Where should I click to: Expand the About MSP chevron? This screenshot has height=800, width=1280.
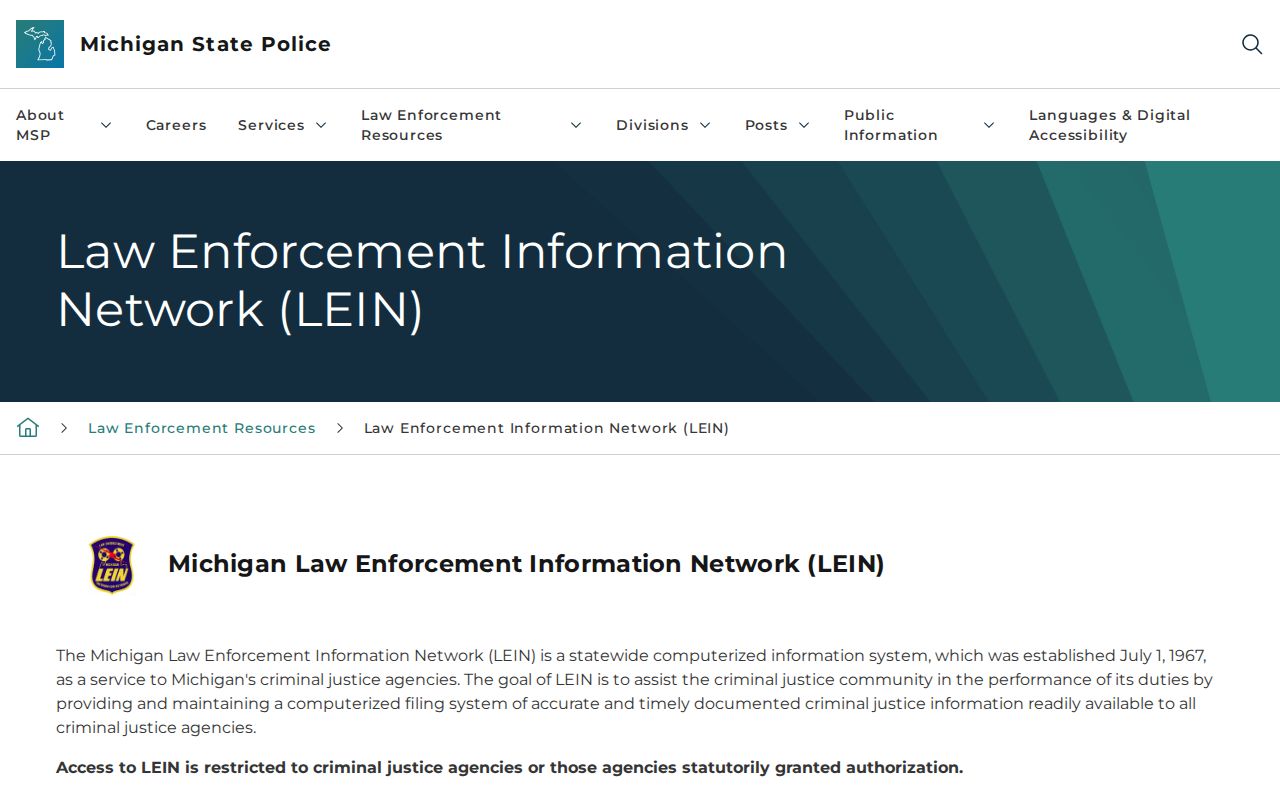pyautogui.click(x=106, y=125)
